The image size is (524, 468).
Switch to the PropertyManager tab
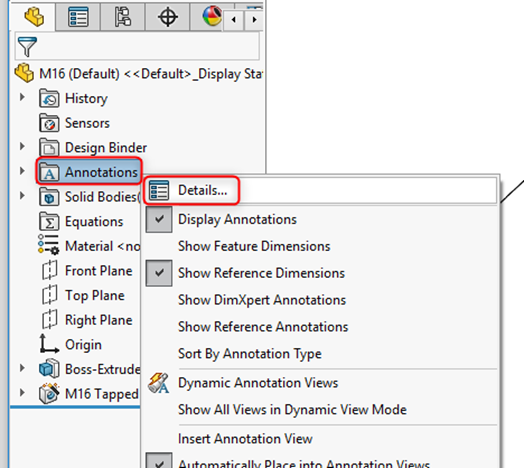click(x=78, y=16)
